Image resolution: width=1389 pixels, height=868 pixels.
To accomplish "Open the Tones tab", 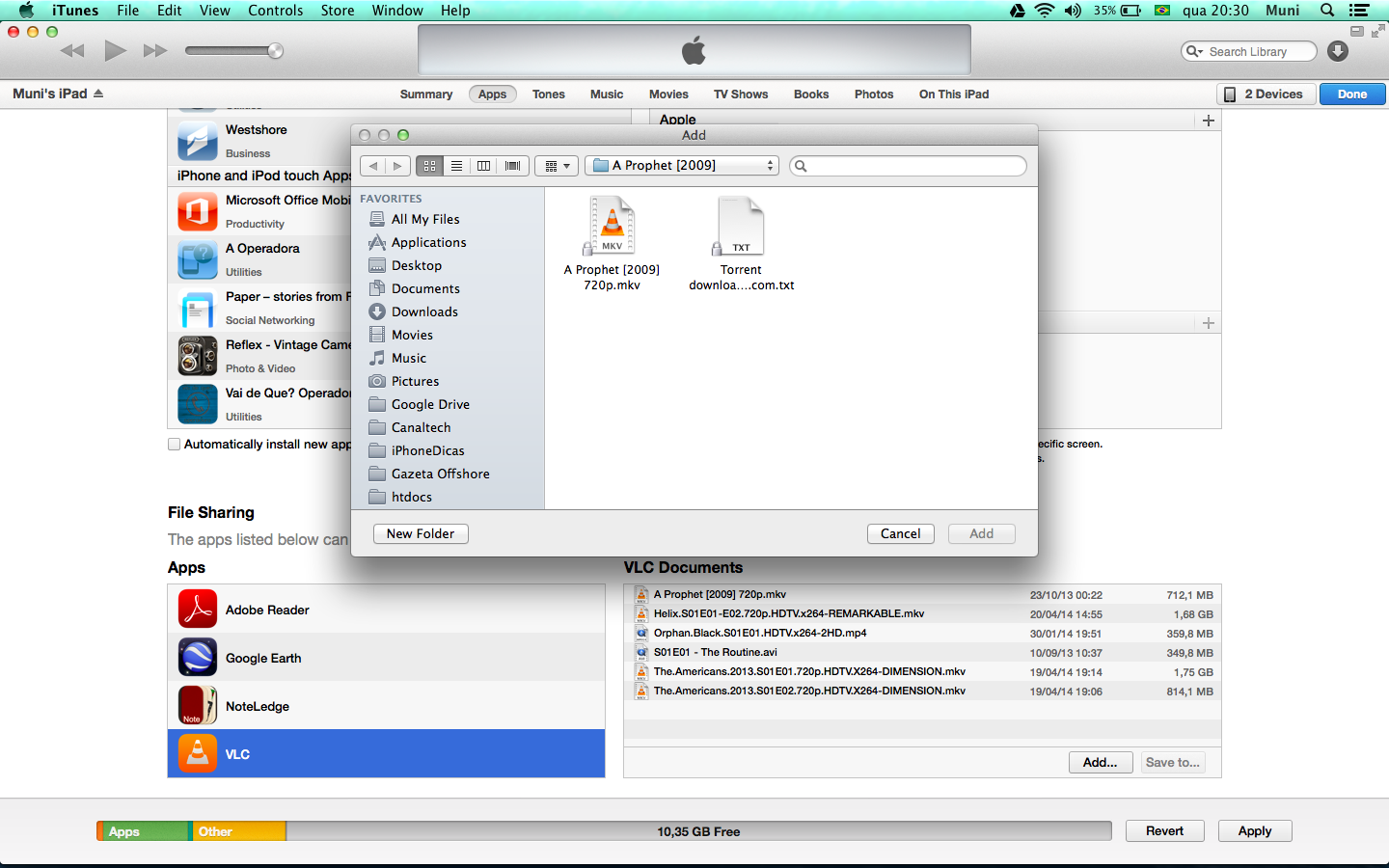I will tap(549, 95).
